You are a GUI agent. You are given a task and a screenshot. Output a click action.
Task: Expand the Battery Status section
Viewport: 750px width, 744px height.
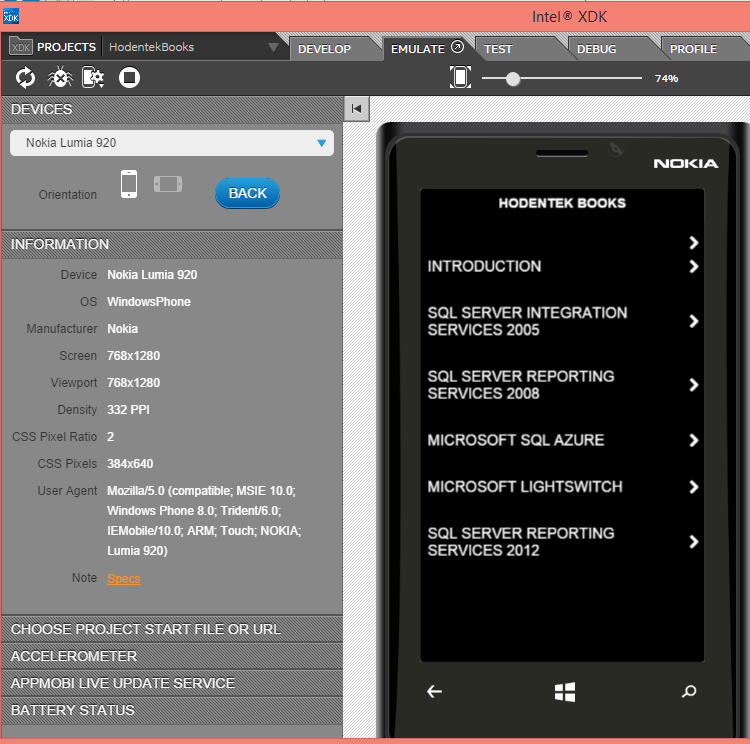coord(172,710)
